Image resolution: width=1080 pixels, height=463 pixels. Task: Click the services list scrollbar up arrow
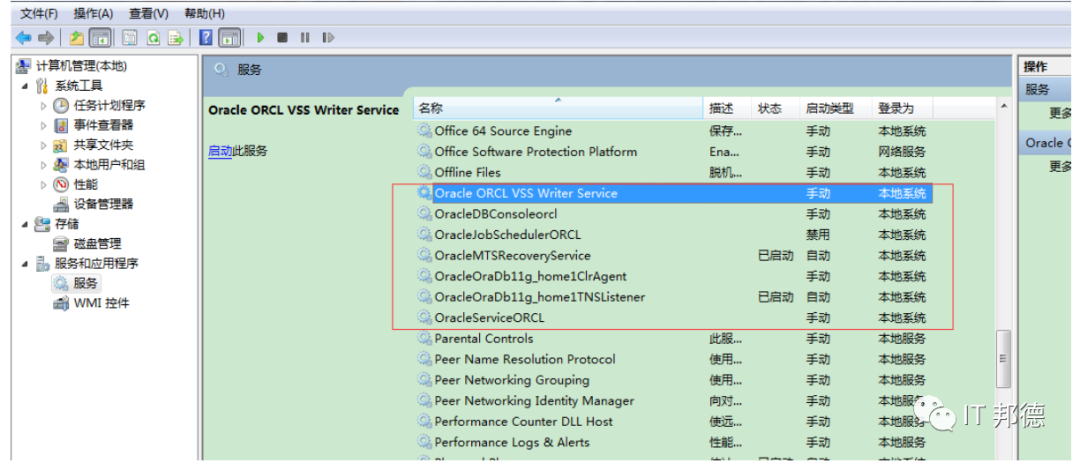tap(1003, 105)
